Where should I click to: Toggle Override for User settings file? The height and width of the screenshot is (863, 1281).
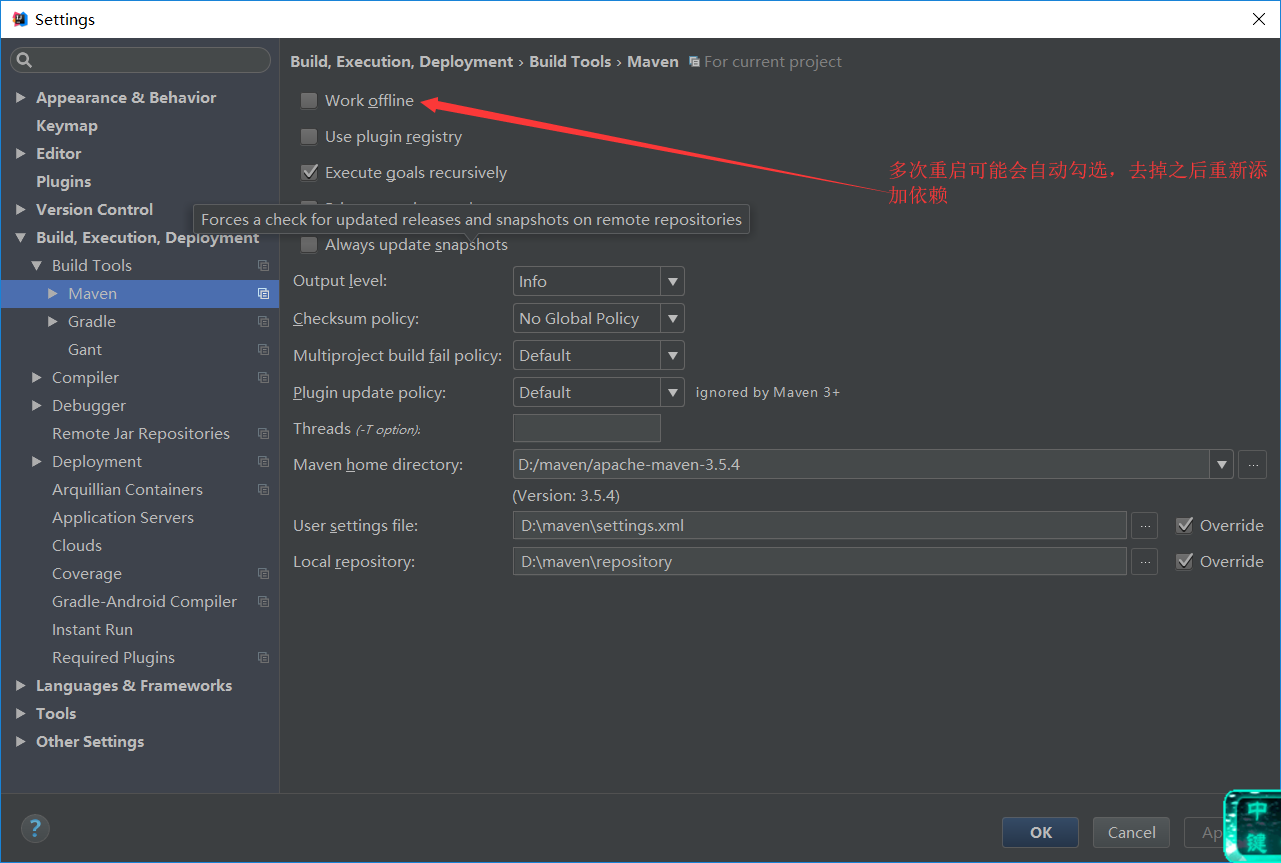(x=1185, y=526)
